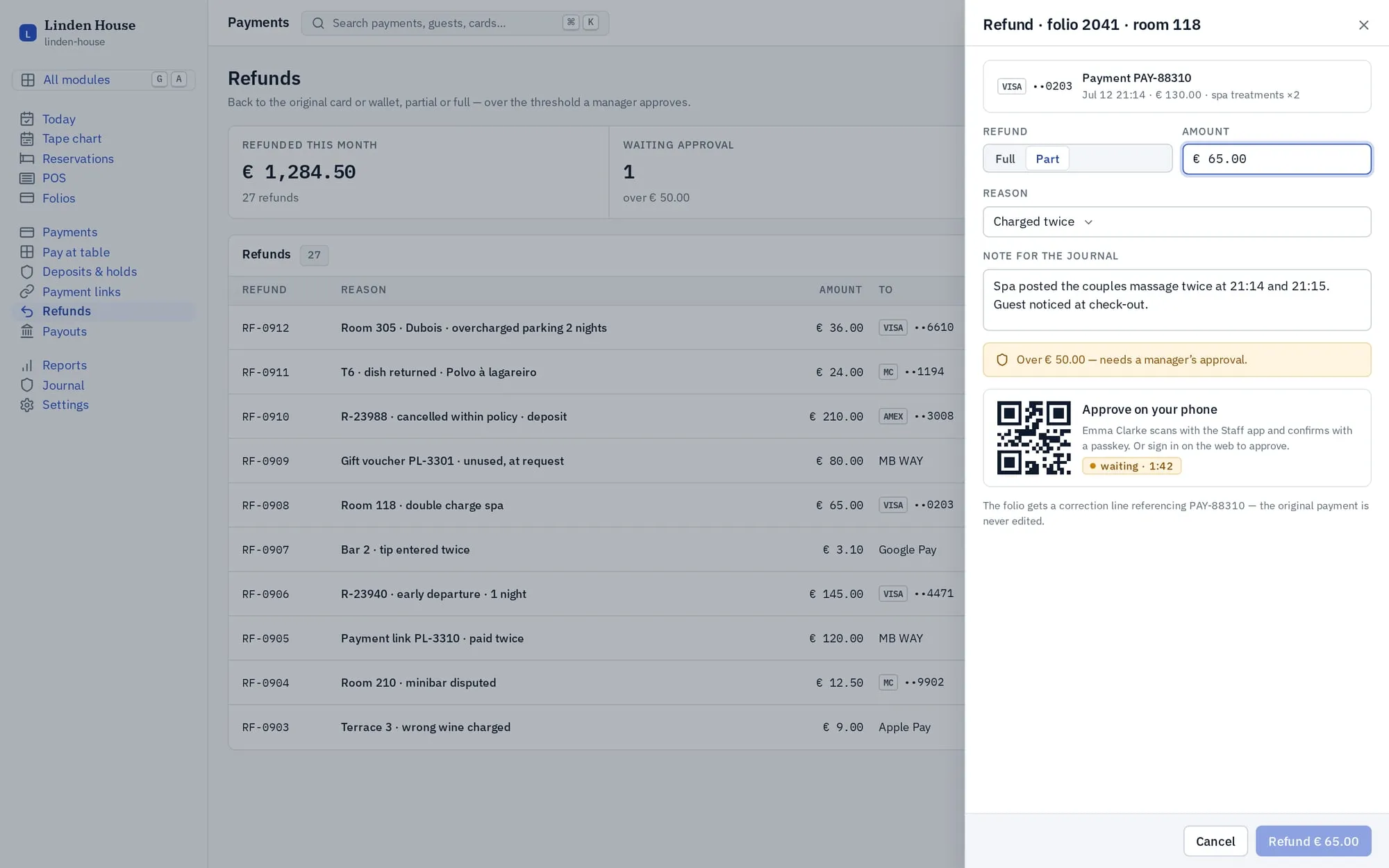Click the Payouts bank icon
The height and width of the screenshot is (868, 1389).
click(27, 331)
